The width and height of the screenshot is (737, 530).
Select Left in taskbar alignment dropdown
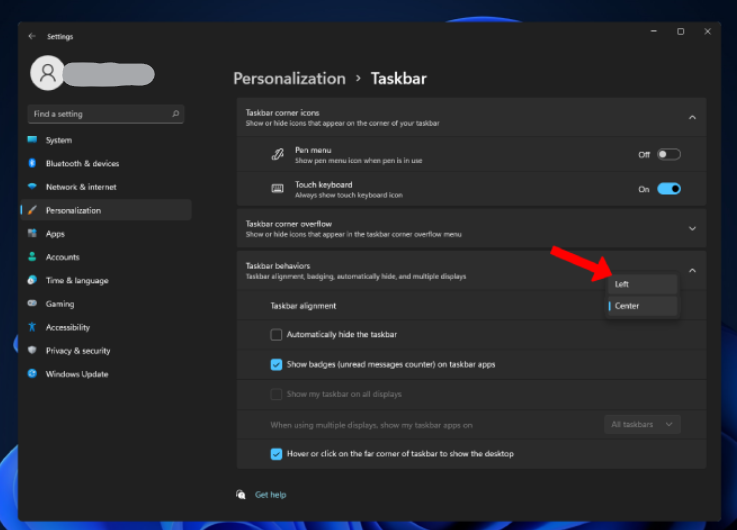point(642,284)
